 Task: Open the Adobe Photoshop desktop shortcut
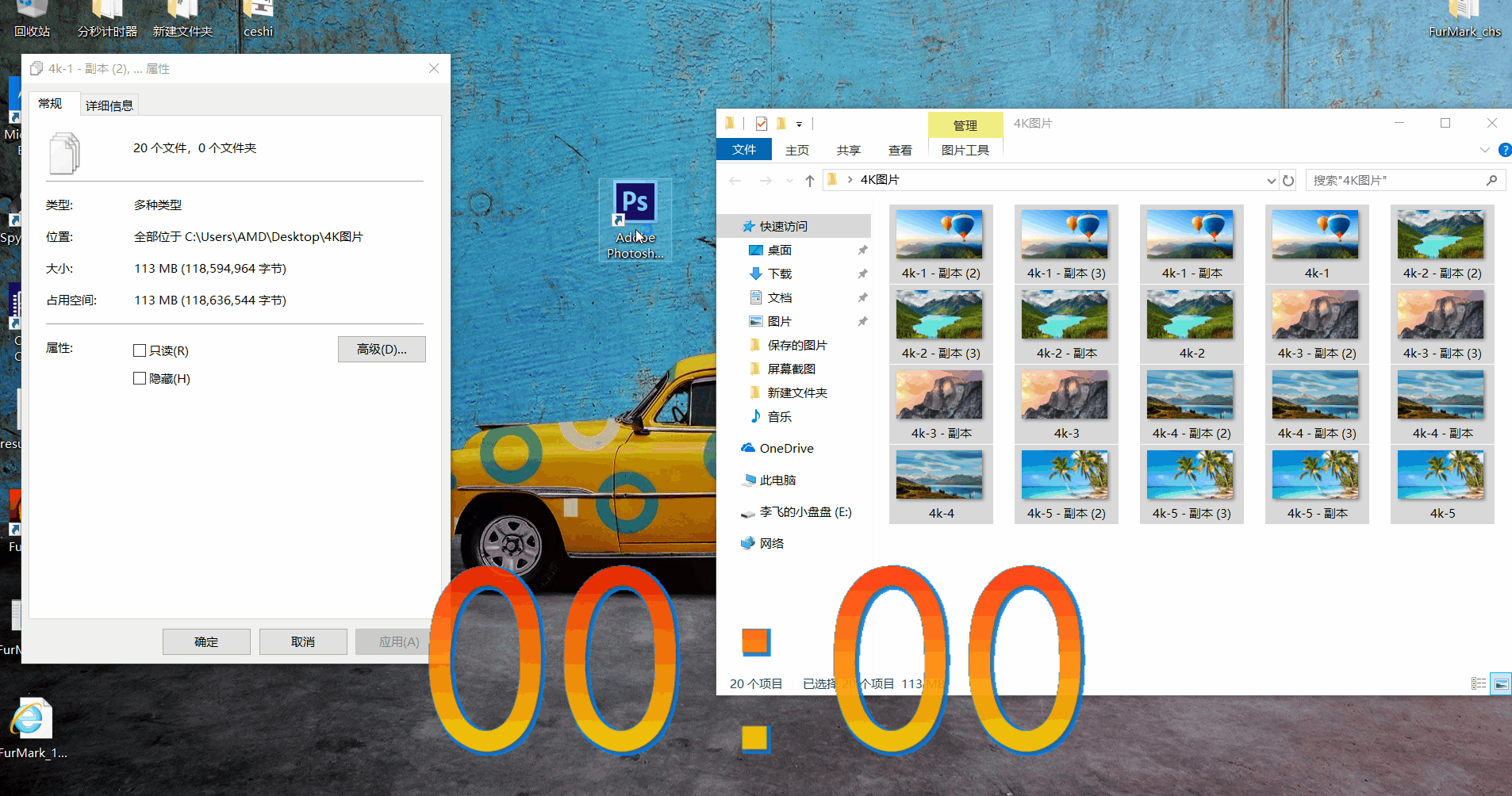point(635,220)
